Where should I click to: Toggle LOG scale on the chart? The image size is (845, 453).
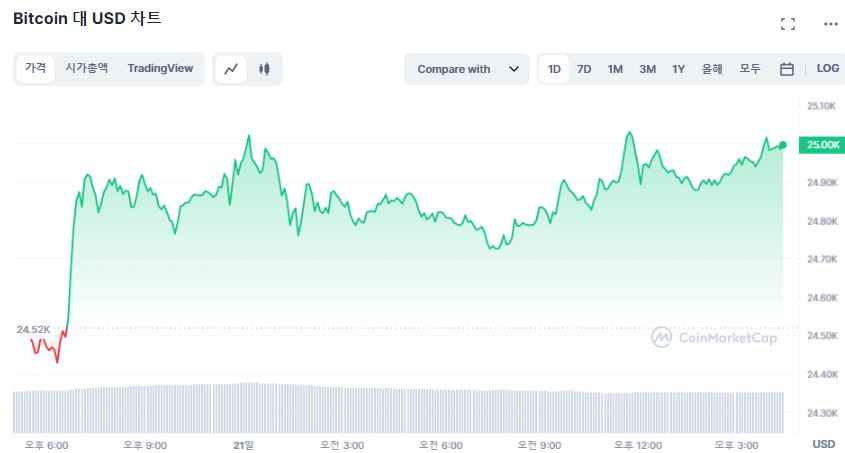point(827,69)
